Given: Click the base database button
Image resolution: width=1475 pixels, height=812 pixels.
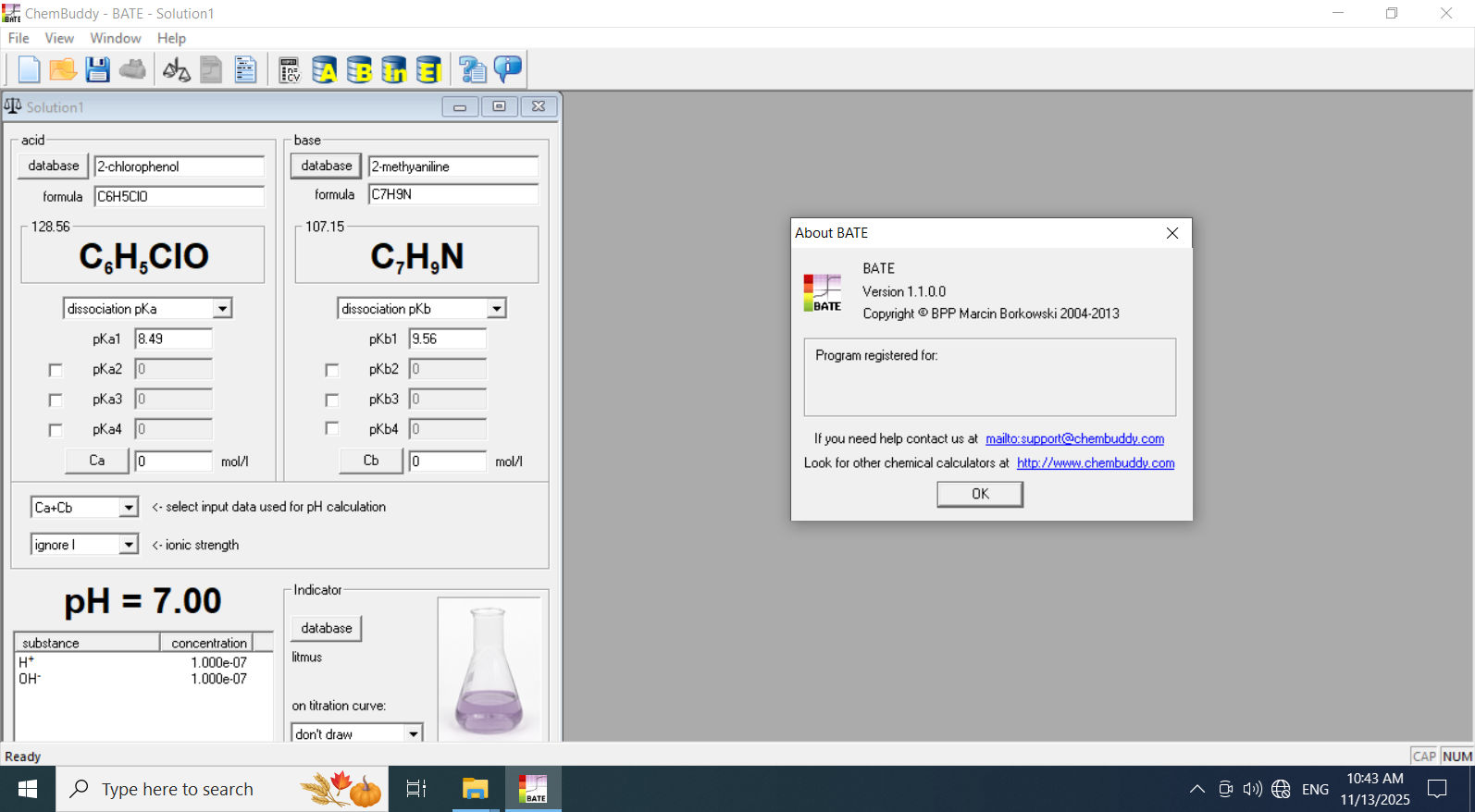Looking at the screenshot, I should pyautogui.click(x=327, y=166).
